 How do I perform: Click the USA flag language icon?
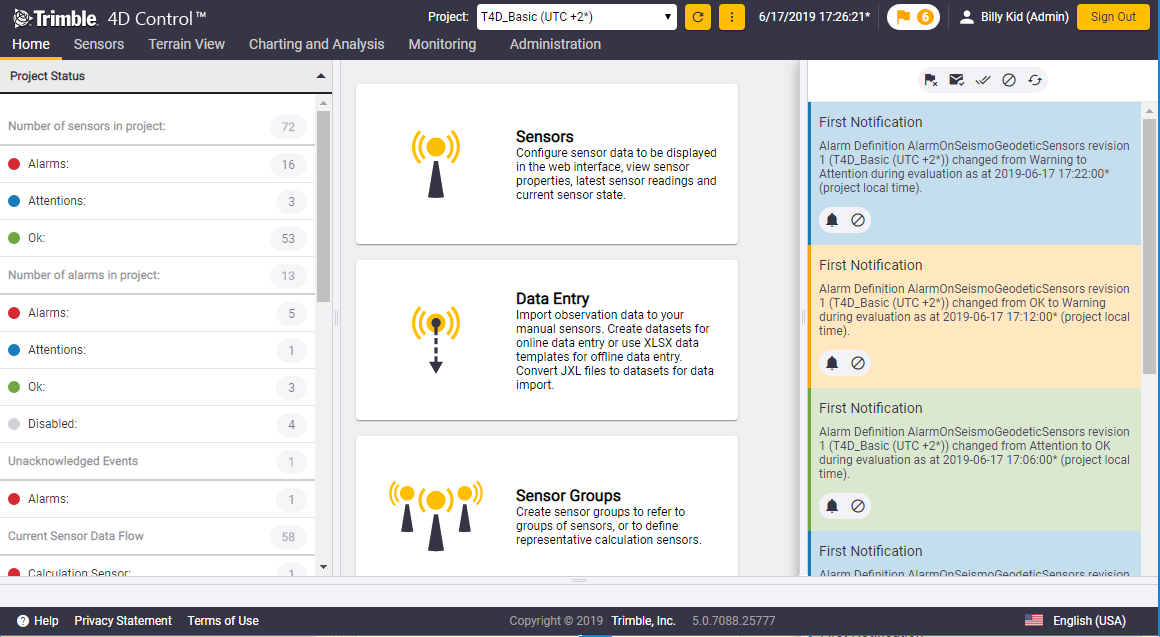[x=1033, y=620]
